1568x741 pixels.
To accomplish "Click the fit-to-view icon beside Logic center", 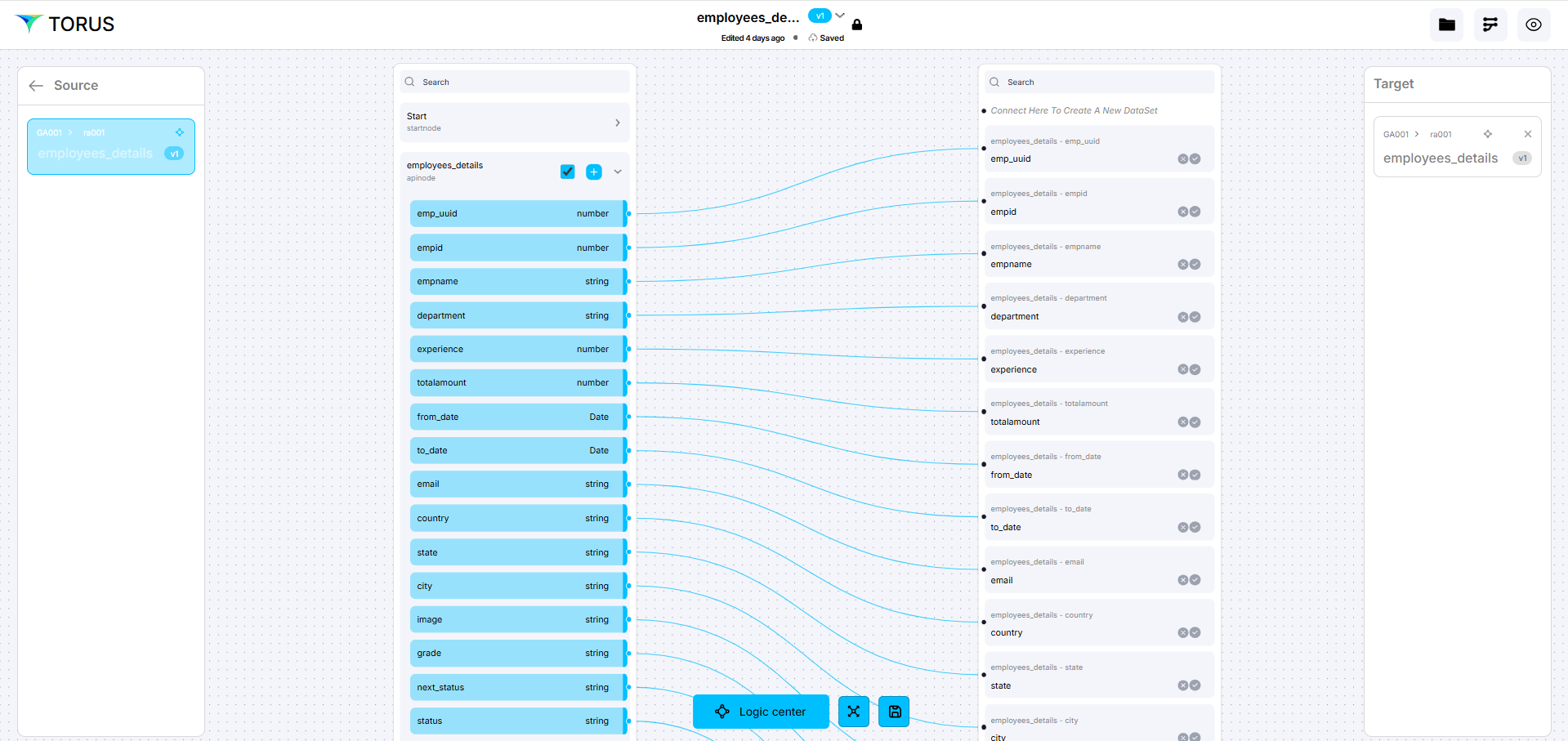I will click(853, 712).
